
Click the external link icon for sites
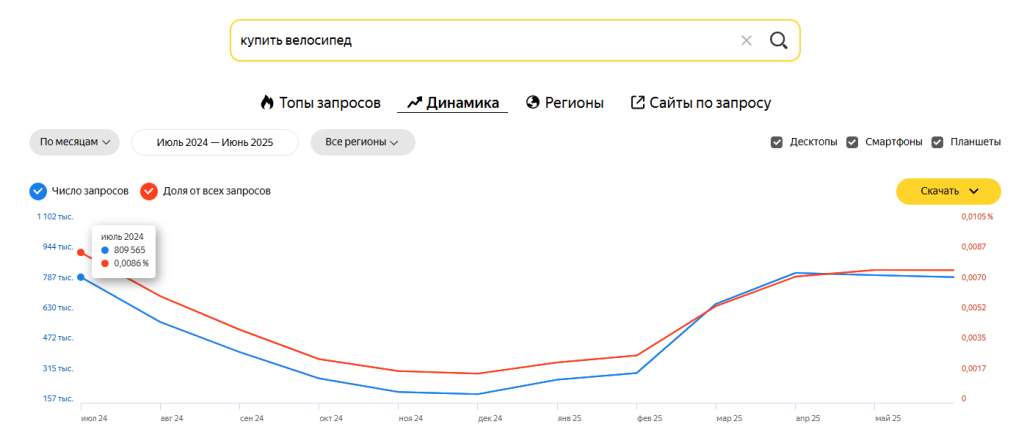pyautogui.click(x=637, y=102)
